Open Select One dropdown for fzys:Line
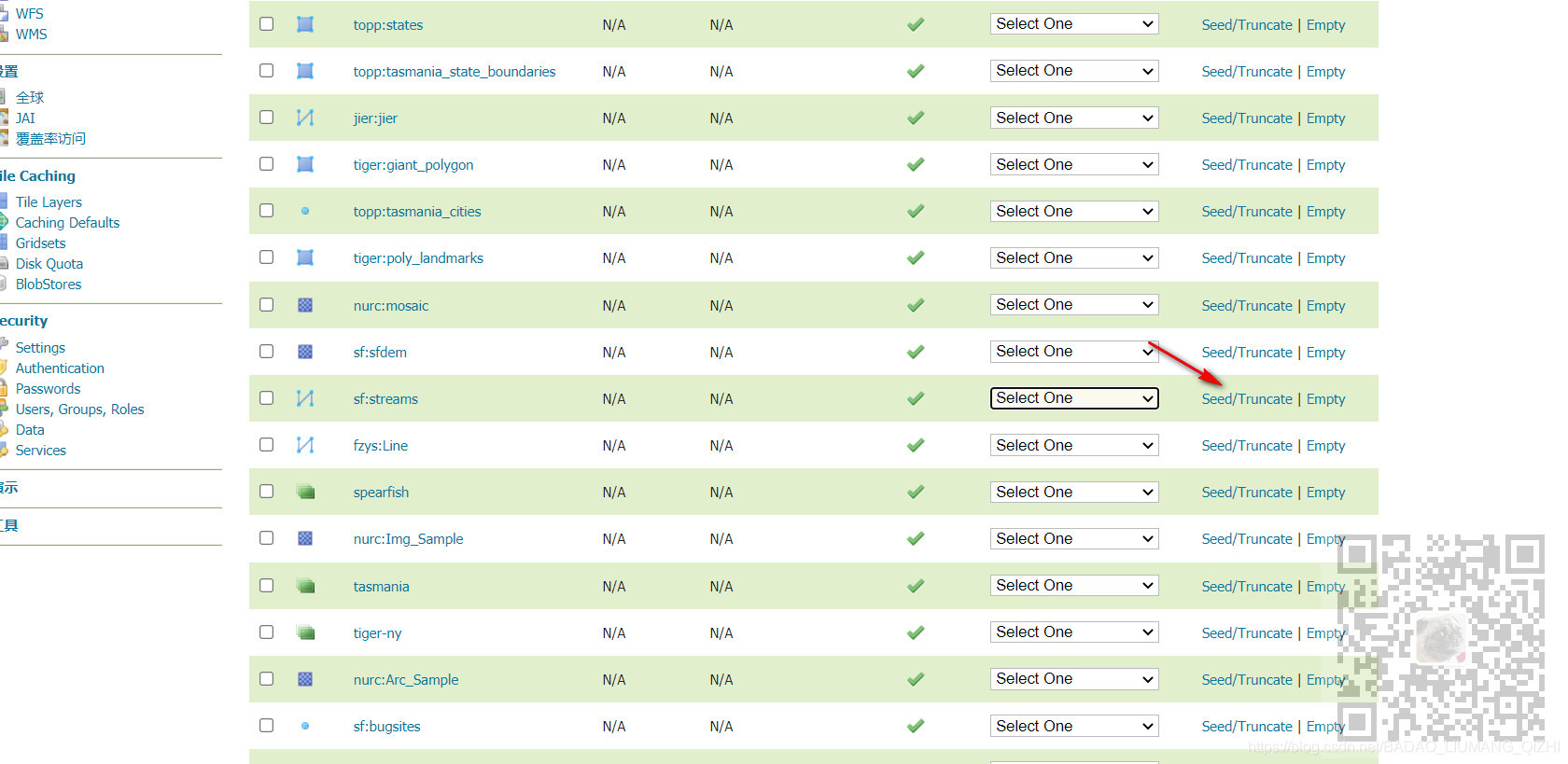The width and height of the screenshot is (1568, 764). coord(1074,445)
